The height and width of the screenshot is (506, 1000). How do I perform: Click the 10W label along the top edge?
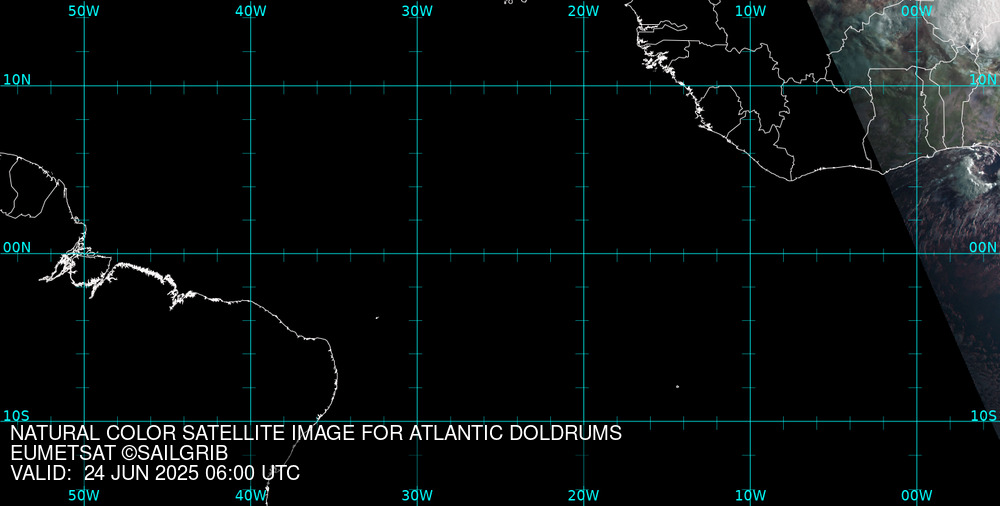[750, 11]
